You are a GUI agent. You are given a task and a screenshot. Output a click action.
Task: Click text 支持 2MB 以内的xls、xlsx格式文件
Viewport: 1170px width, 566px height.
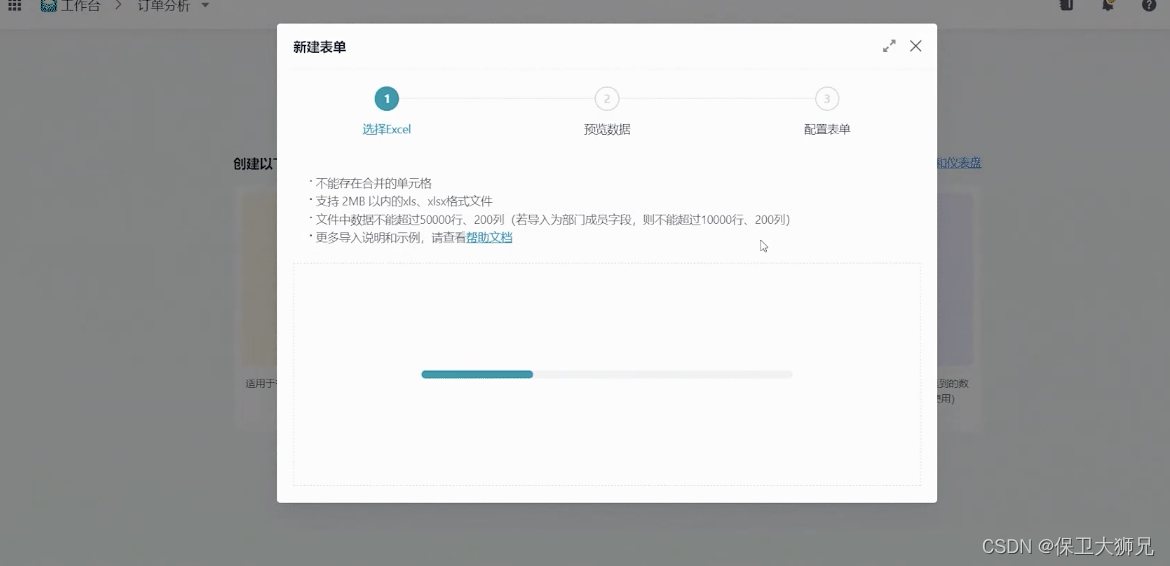404,201
